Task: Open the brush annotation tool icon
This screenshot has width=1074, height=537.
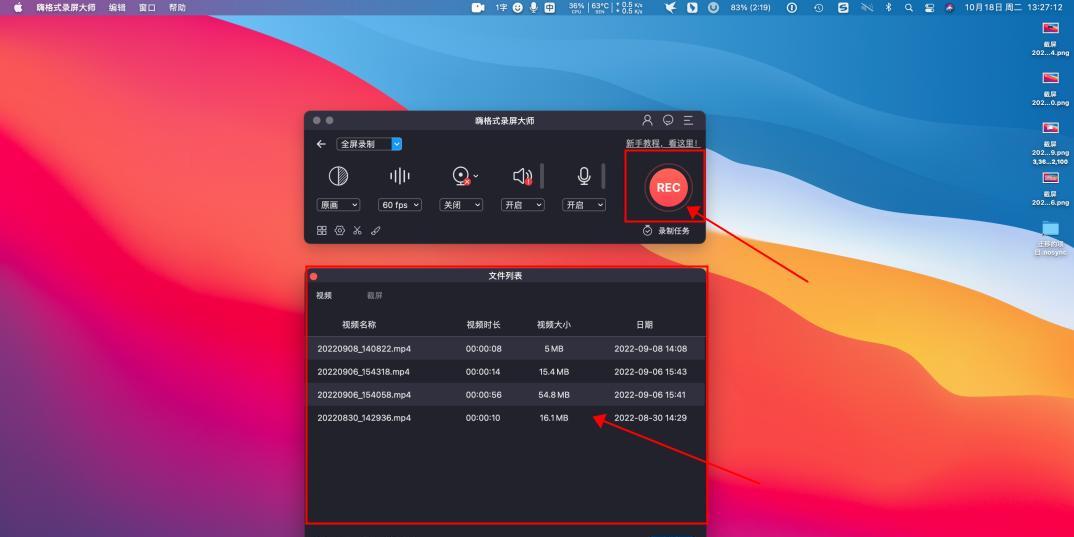Action: click(x=375, y=231)
